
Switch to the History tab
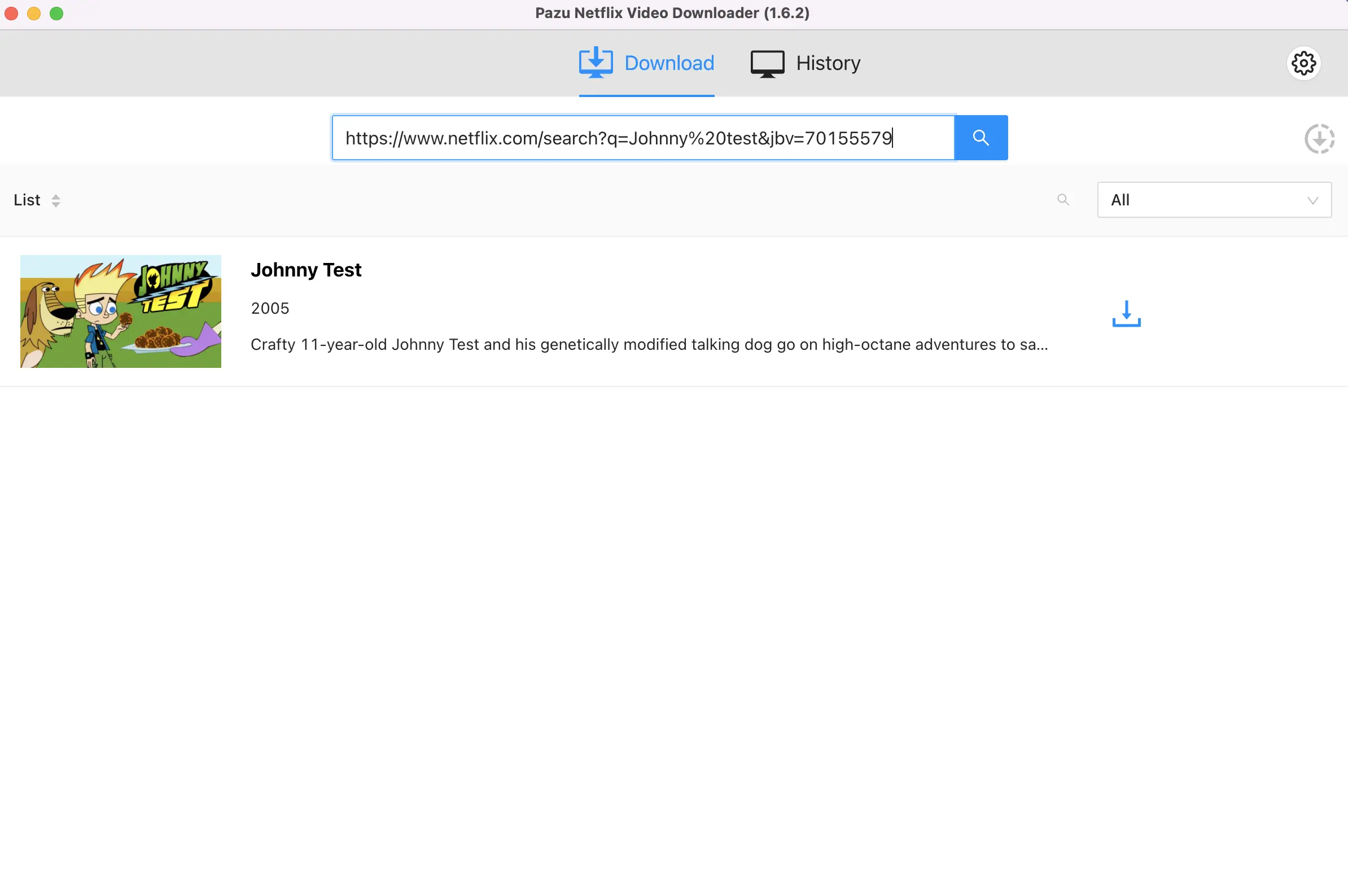point(806,63)
